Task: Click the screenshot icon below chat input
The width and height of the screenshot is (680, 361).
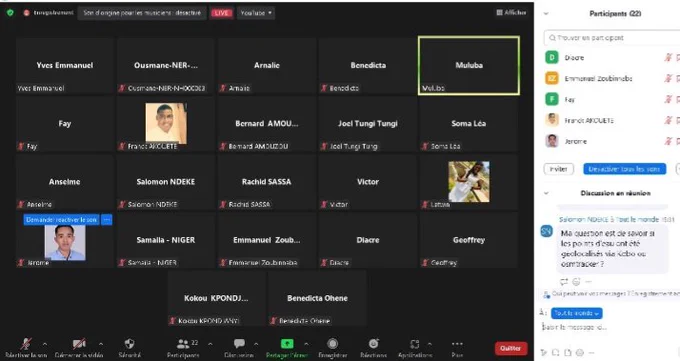Action: coord(556,353)
